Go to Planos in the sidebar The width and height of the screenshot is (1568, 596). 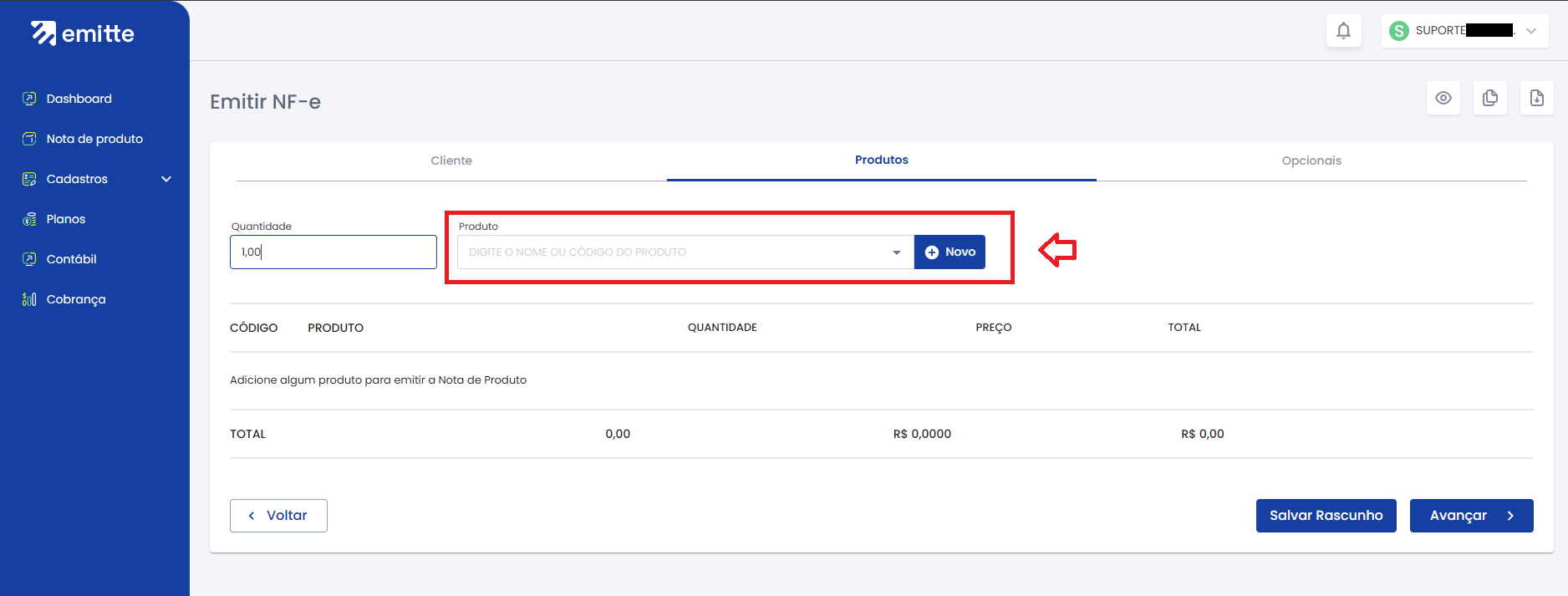[x=65, y=219]
